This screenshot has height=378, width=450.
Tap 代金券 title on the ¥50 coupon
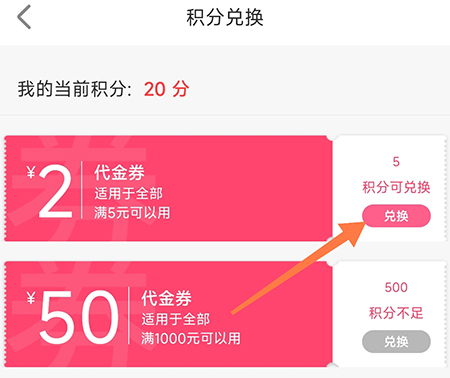(166, 298)
